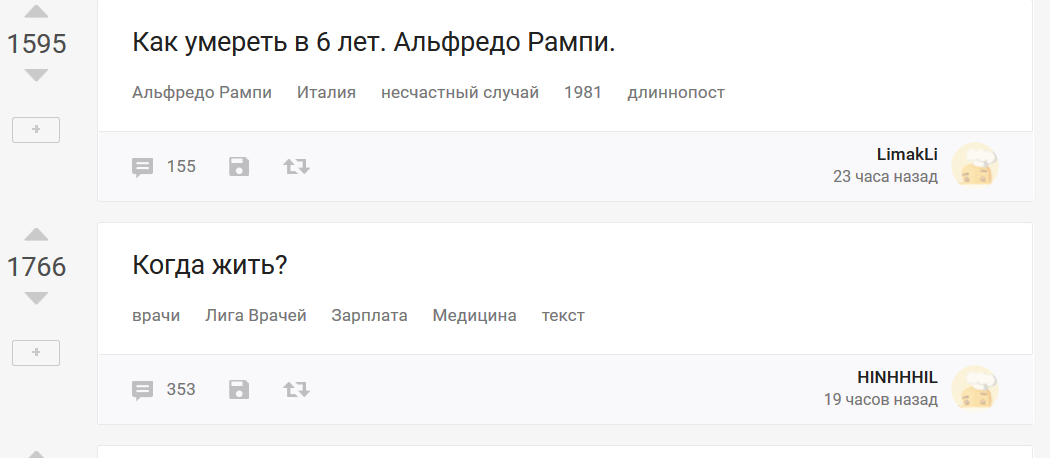The height and width of the screenshot is (458, 1050).
Task: Open LimakLi's user profile
Action: [x=907, y=153]
